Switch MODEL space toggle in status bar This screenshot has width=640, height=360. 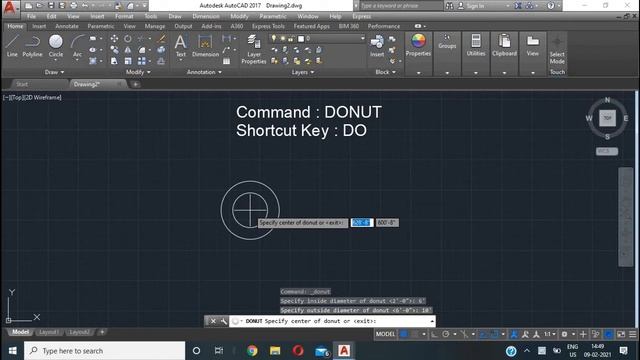pos(385,334)
